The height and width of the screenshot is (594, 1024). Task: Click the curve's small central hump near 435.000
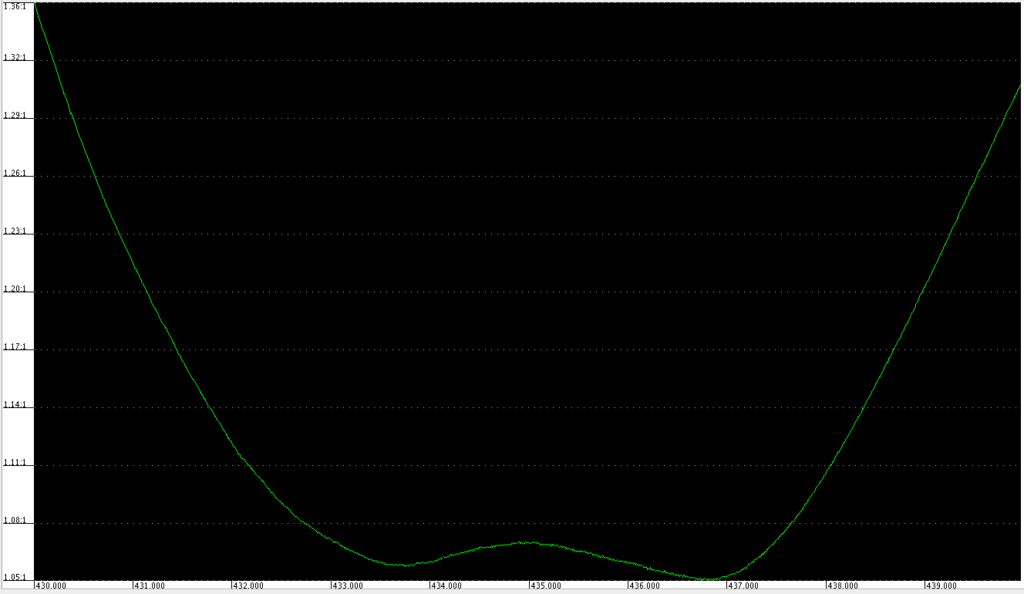527,542
